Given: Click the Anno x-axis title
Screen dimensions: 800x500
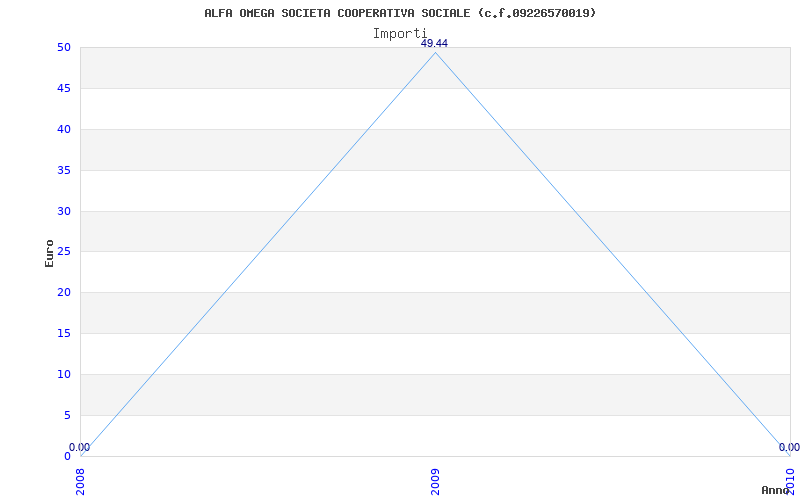Looking at the screenshot, I should pyautogui.click(x=776, y=490).
